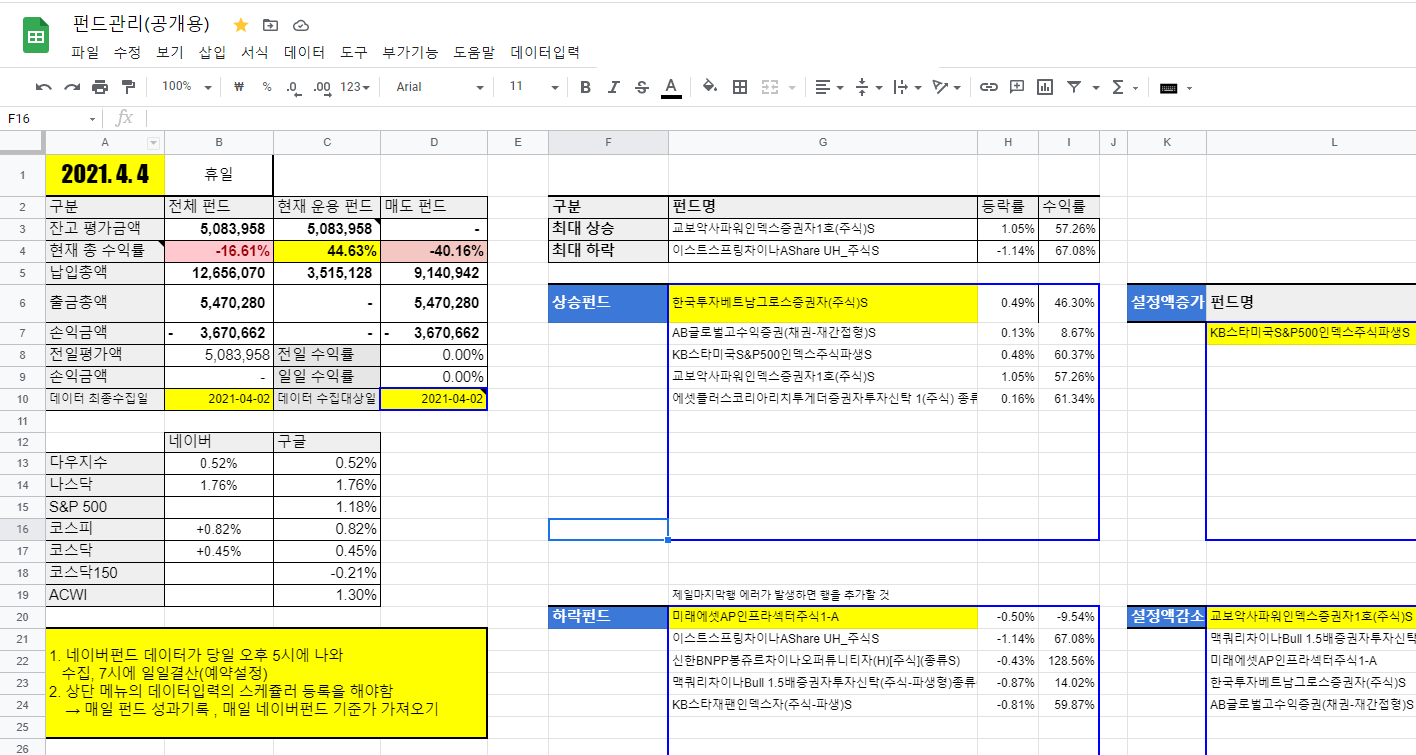Viewport: 1416px width, 755px height.
Task: Open the font size 11 dropdown
Action: pos(533,87)
